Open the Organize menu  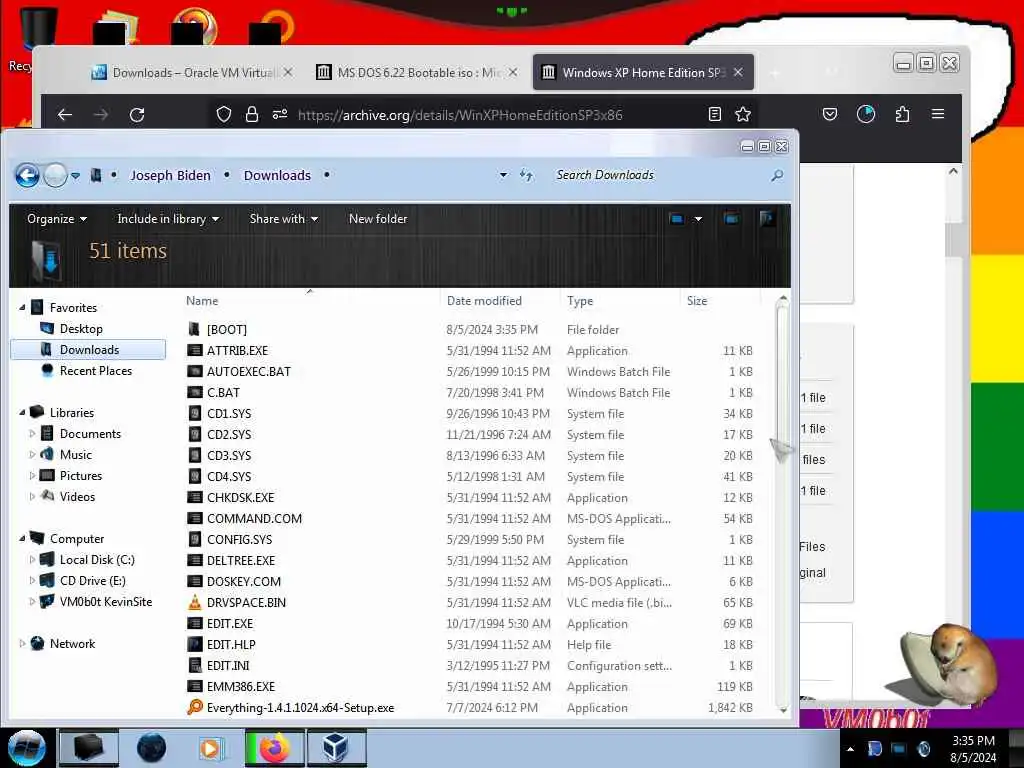coord(57,219)
